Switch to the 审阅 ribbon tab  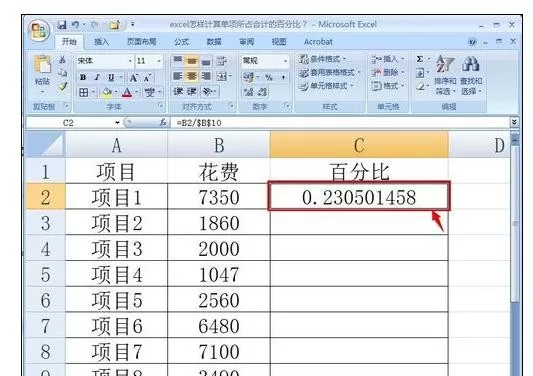tap(246, 42)
